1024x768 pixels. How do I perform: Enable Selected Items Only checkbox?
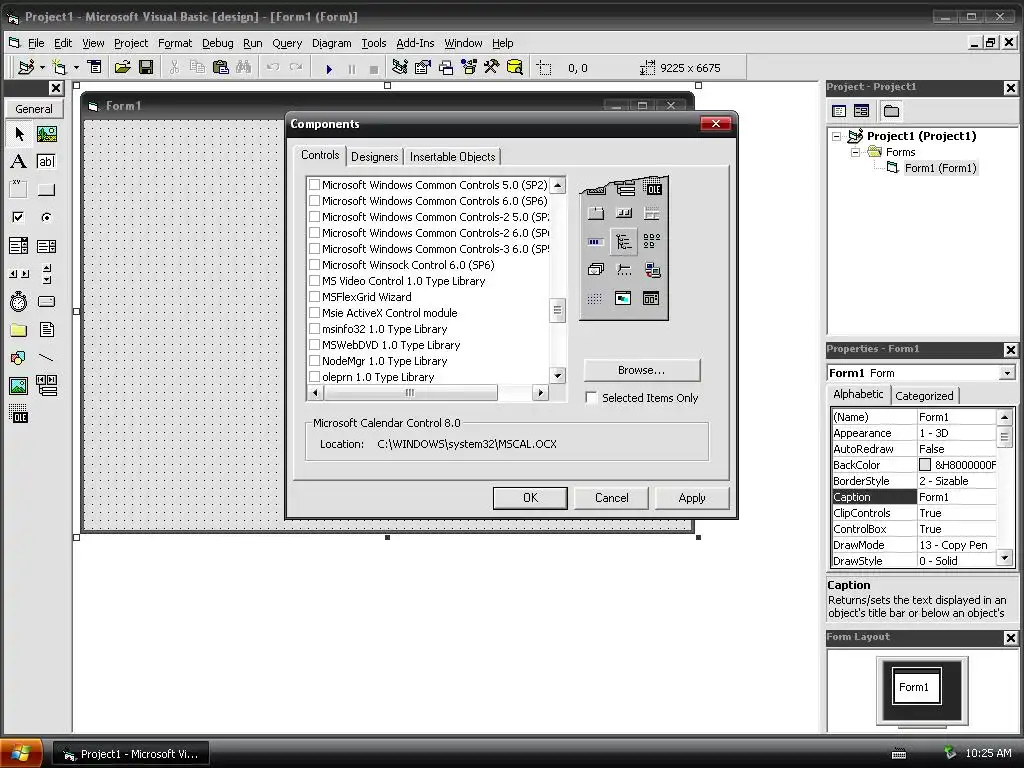point(592,398)
